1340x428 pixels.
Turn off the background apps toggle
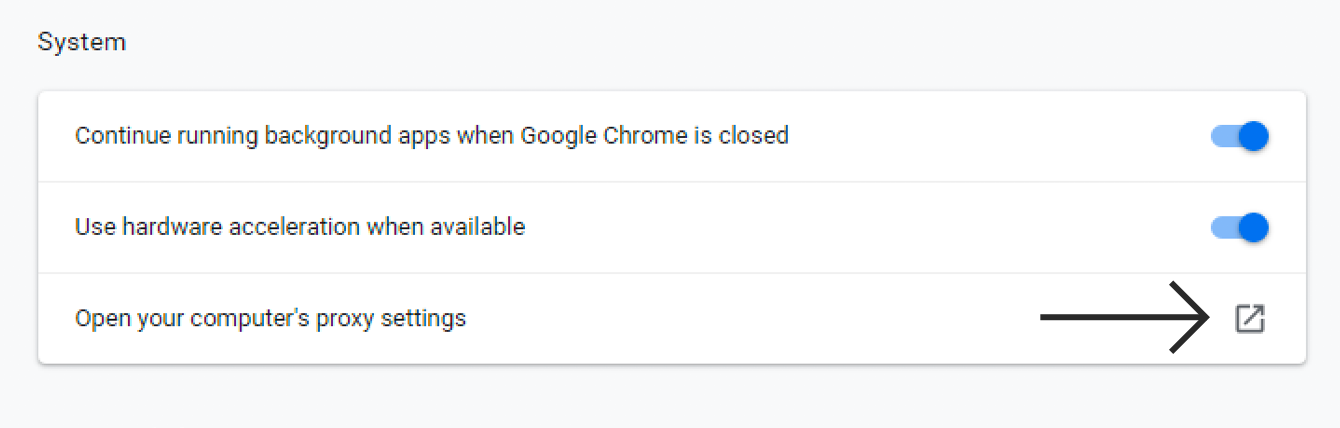tap(1240, 136)
